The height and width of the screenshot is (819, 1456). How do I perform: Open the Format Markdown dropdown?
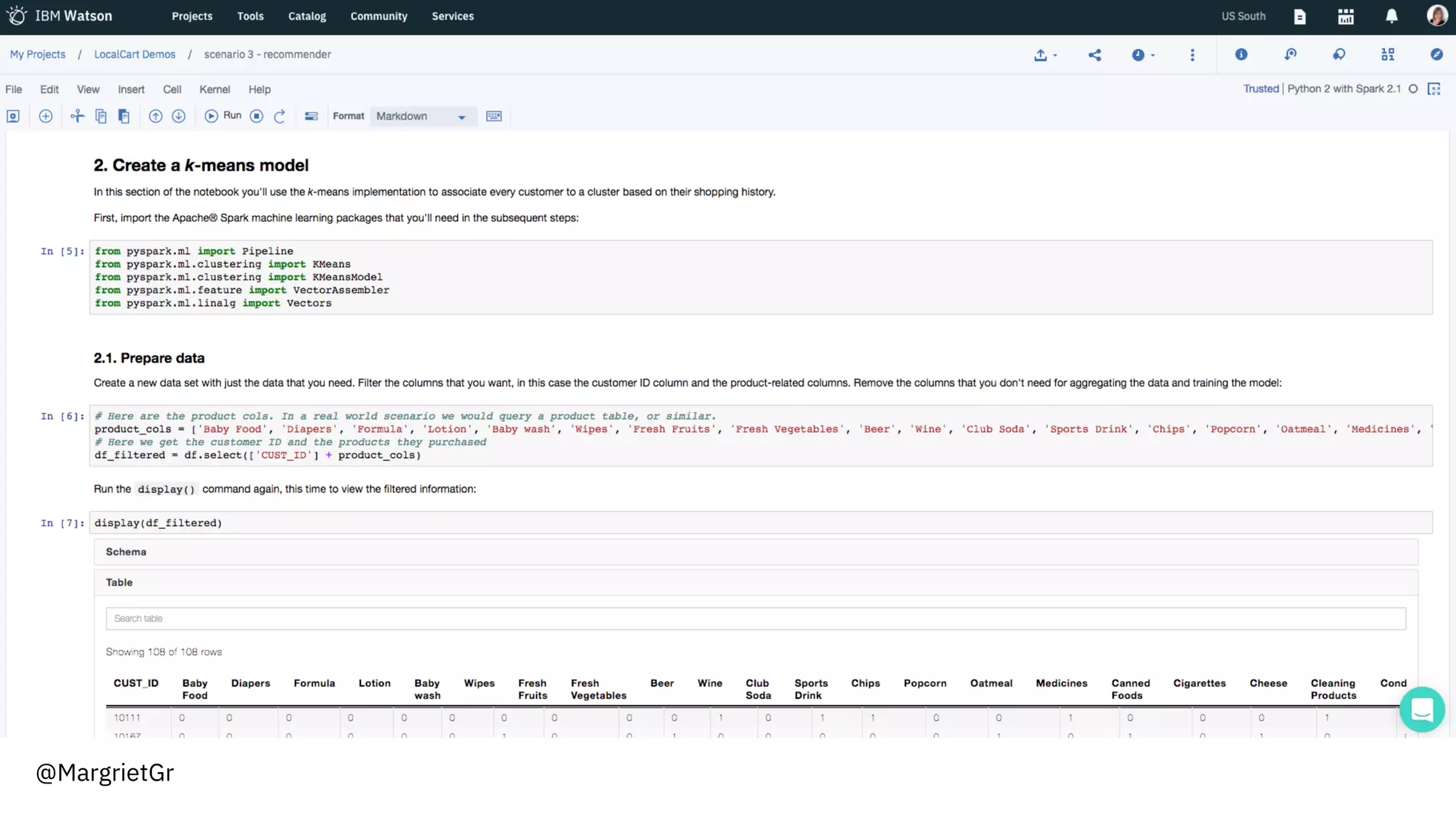click(x=421, y=116)
